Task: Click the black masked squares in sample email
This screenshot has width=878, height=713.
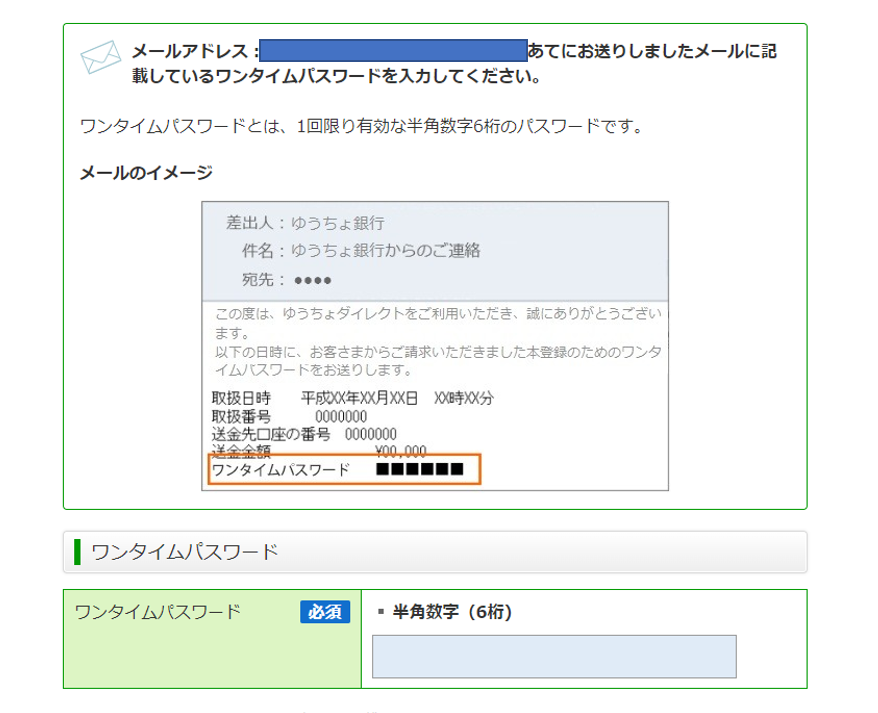Action: click(x=420, y=469)
